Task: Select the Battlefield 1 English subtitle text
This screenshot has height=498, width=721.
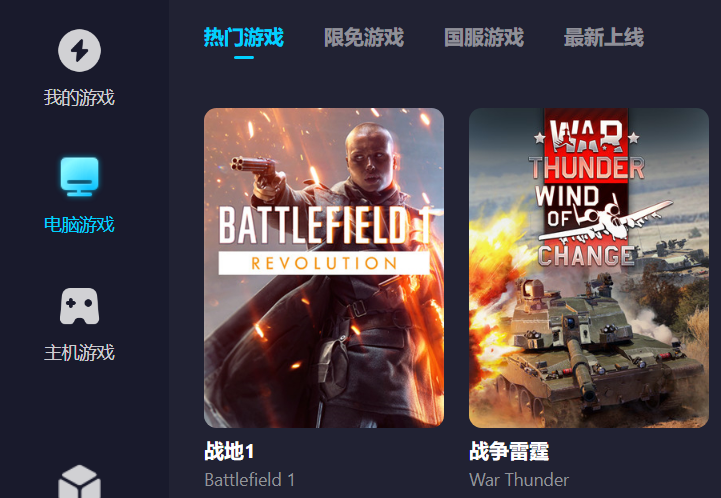Action: pyautogui.click(x=250, y=480)
